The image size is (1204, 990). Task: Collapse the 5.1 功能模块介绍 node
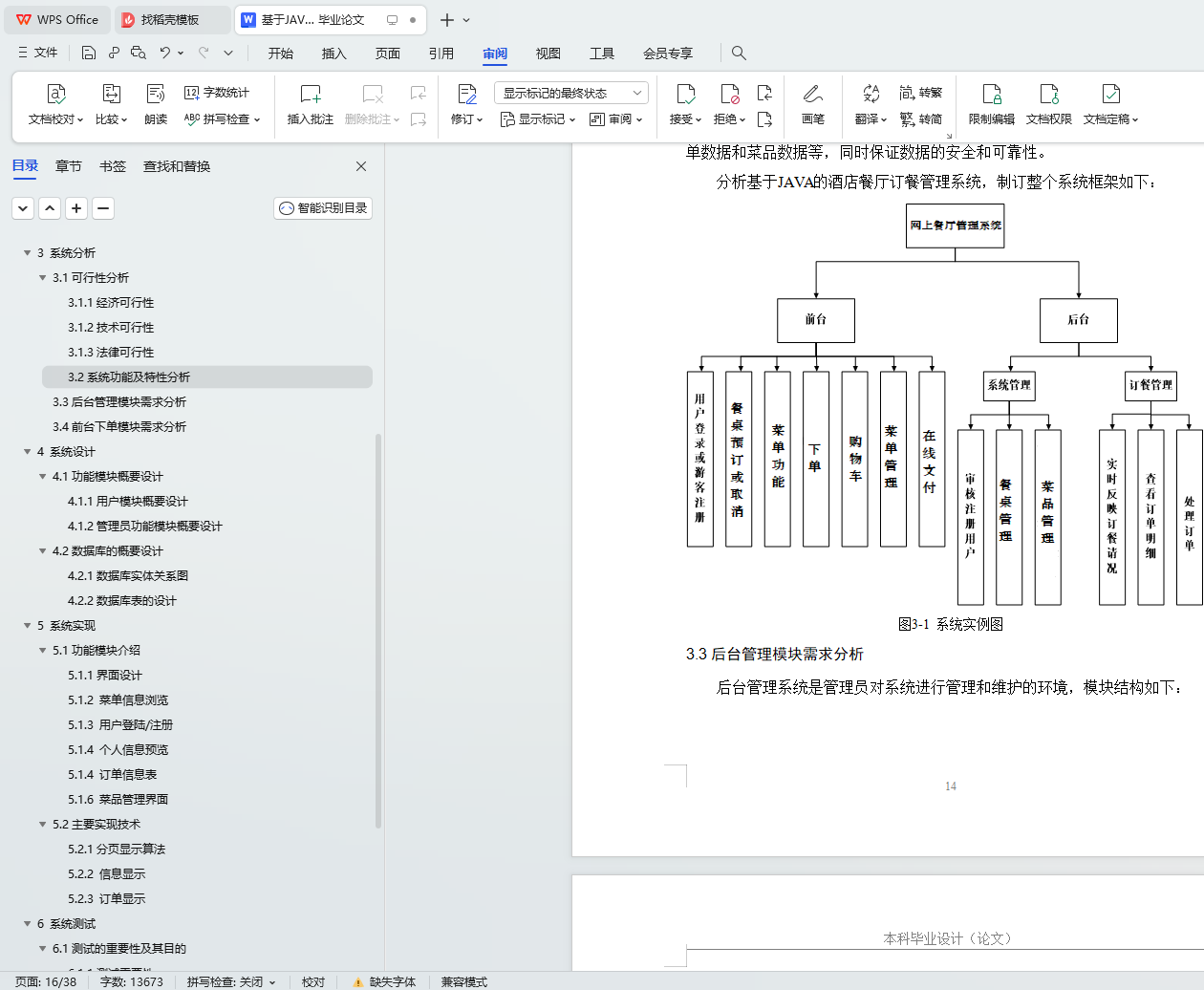pyautogui.click(x=43, y=651)
